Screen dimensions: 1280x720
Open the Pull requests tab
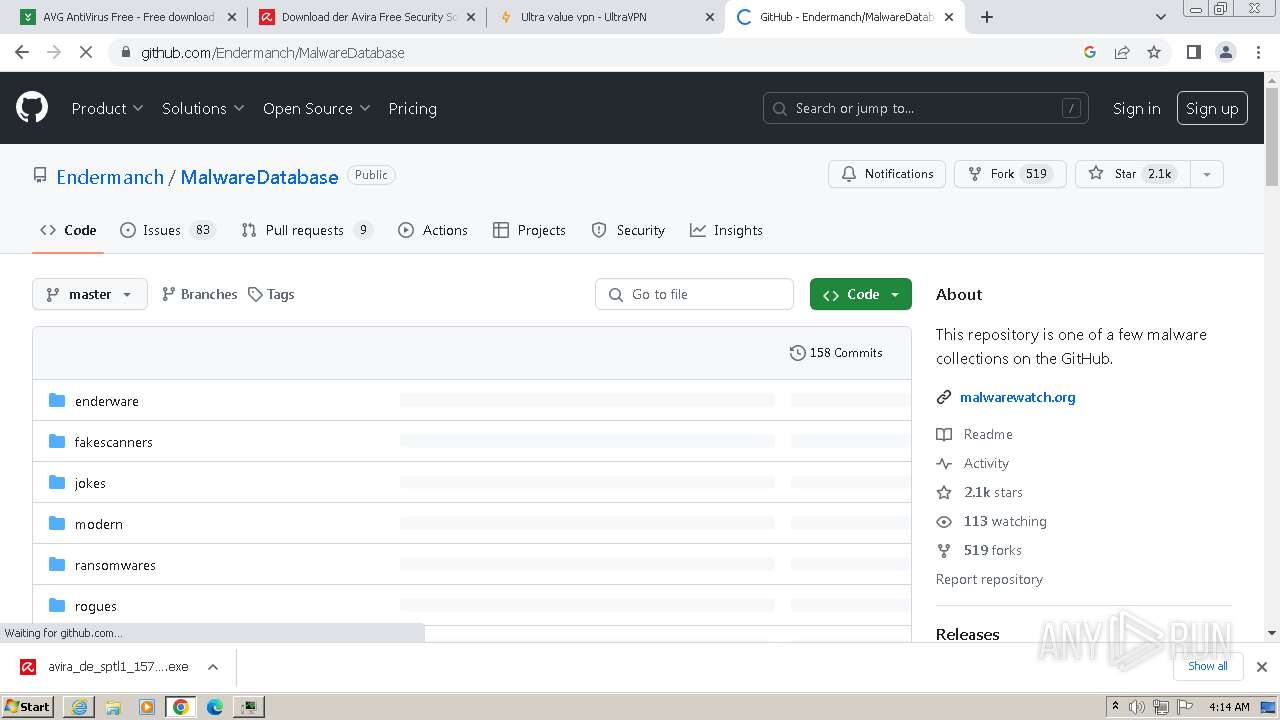pos(307,230)
